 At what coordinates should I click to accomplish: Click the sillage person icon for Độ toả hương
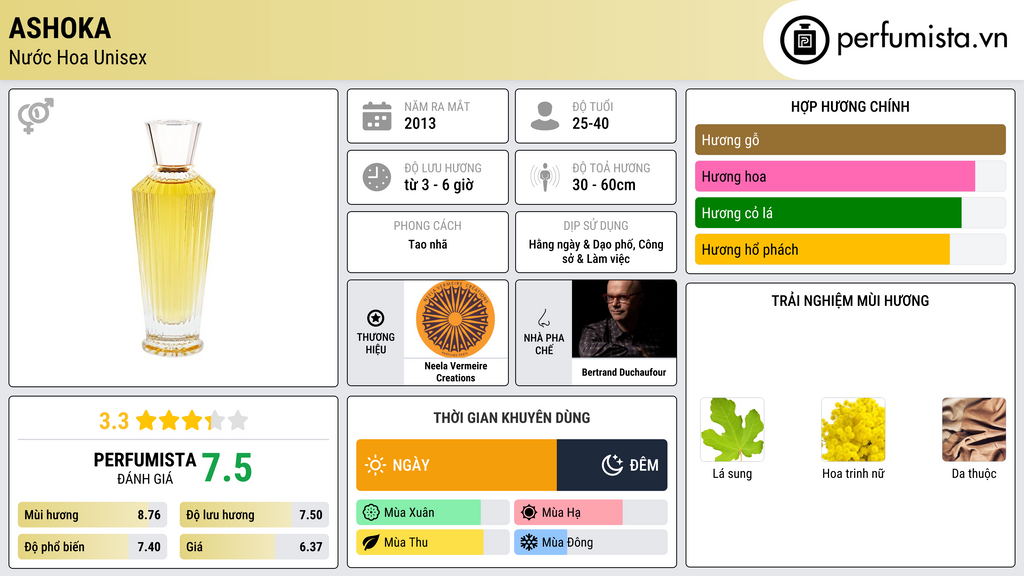tap(545, 177)
